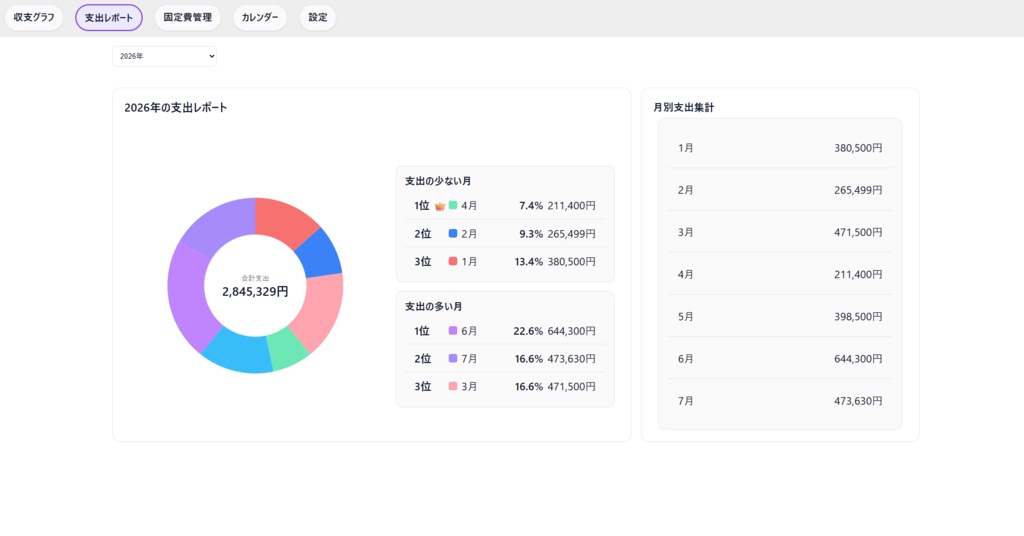Expand the 2026年 year dropdown
Viewport: 1024px width, 536px height.
point(165,56)
